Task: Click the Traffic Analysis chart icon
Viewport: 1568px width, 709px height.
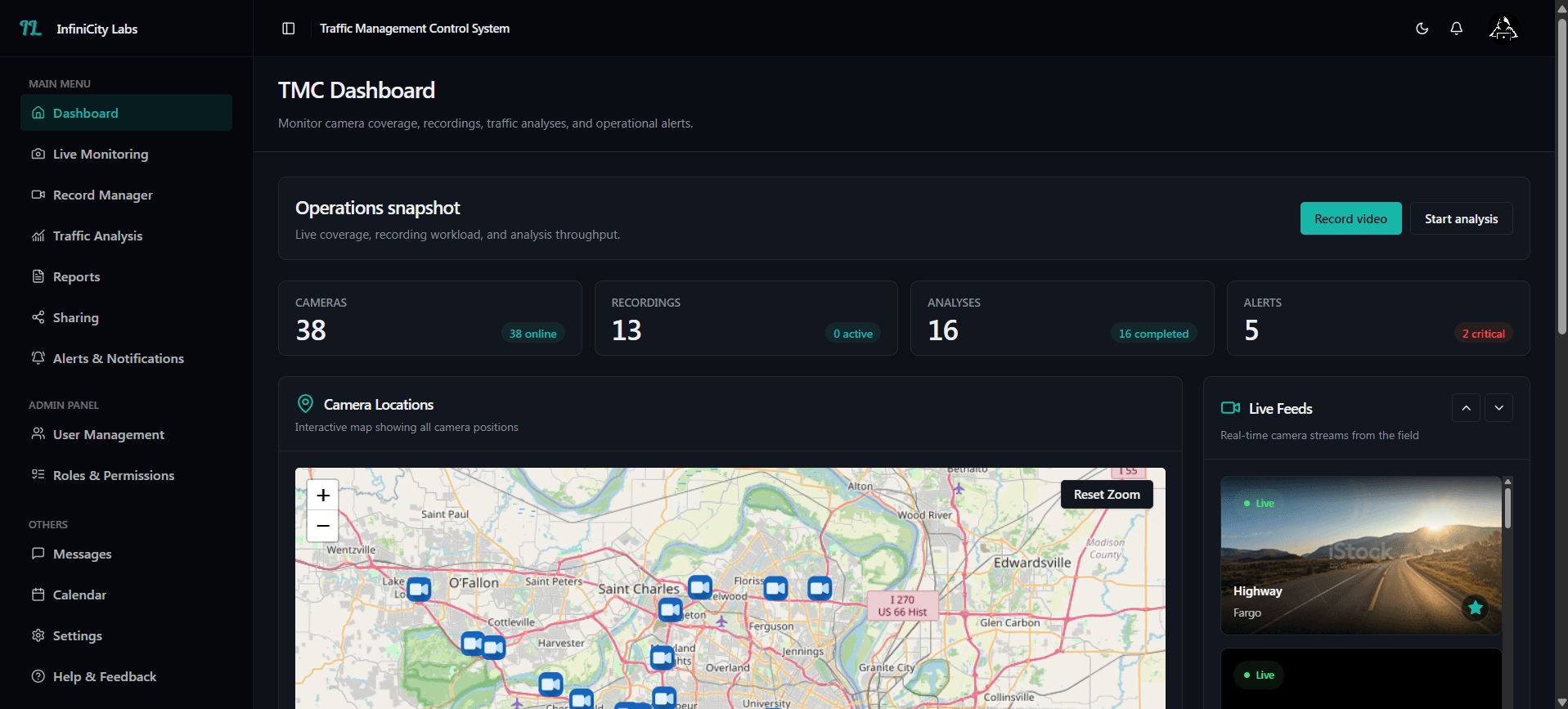Action: [x=38, y=236]
